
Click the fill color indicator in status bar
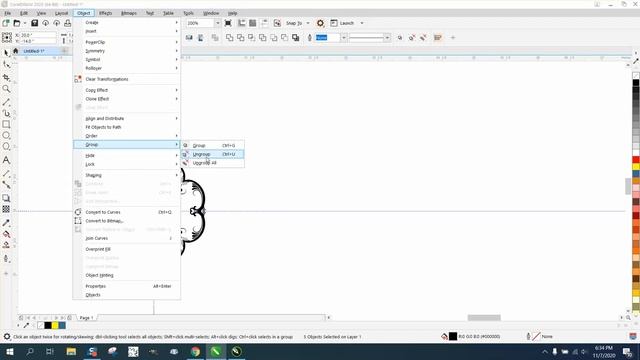pyautogui.click(x=453, y=336)
